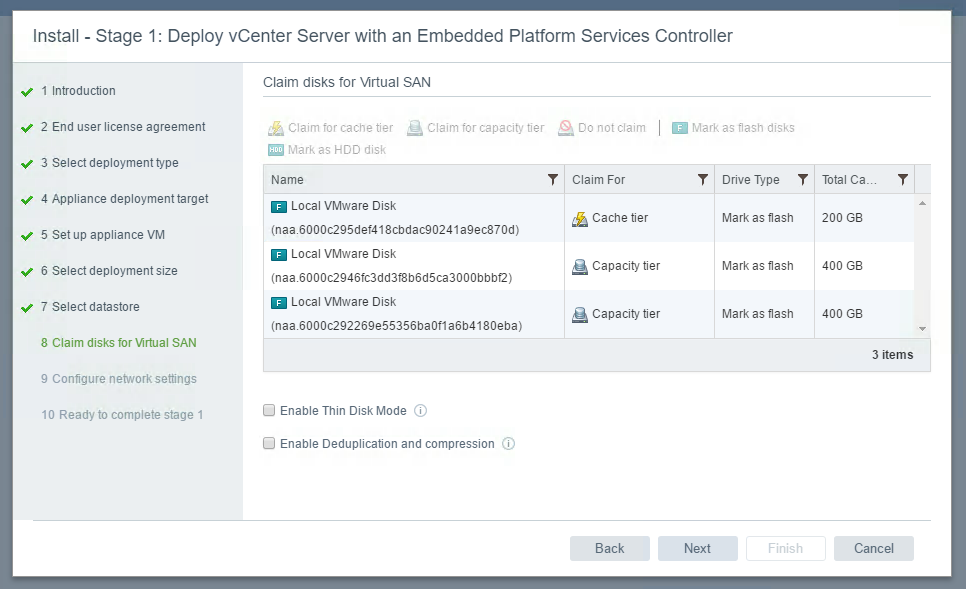Click Capacity tier icon for disk ending b4180eba

point(580,314)
